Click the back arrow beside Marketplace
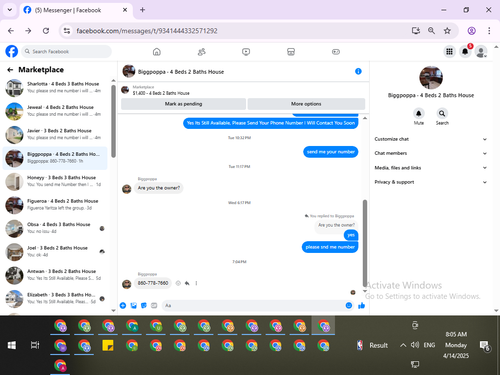 (x=10, y=70)
